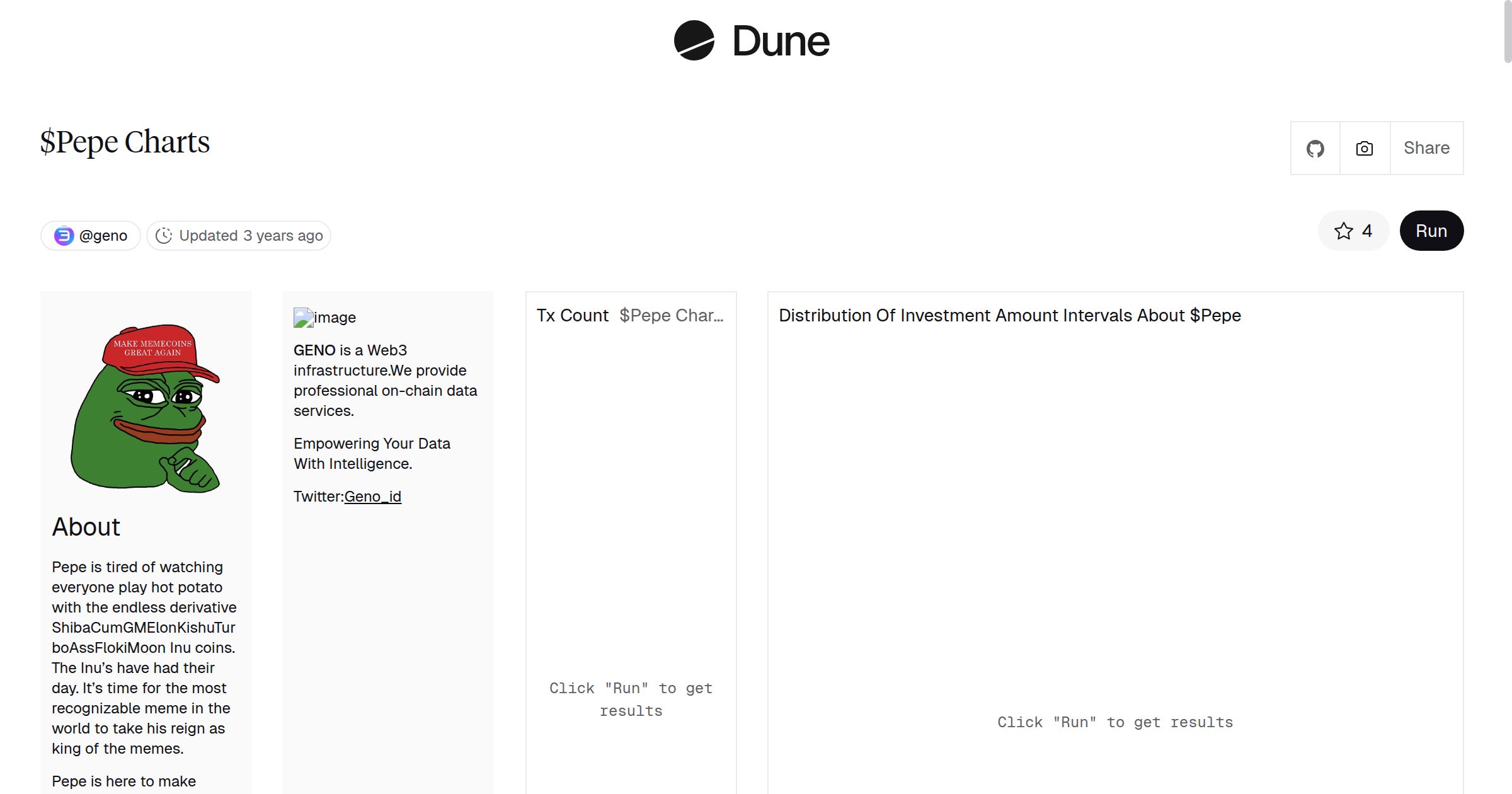Click the camera screenshot icon
Screen dimensions: 1512x794
click(x=1365, y=149)
